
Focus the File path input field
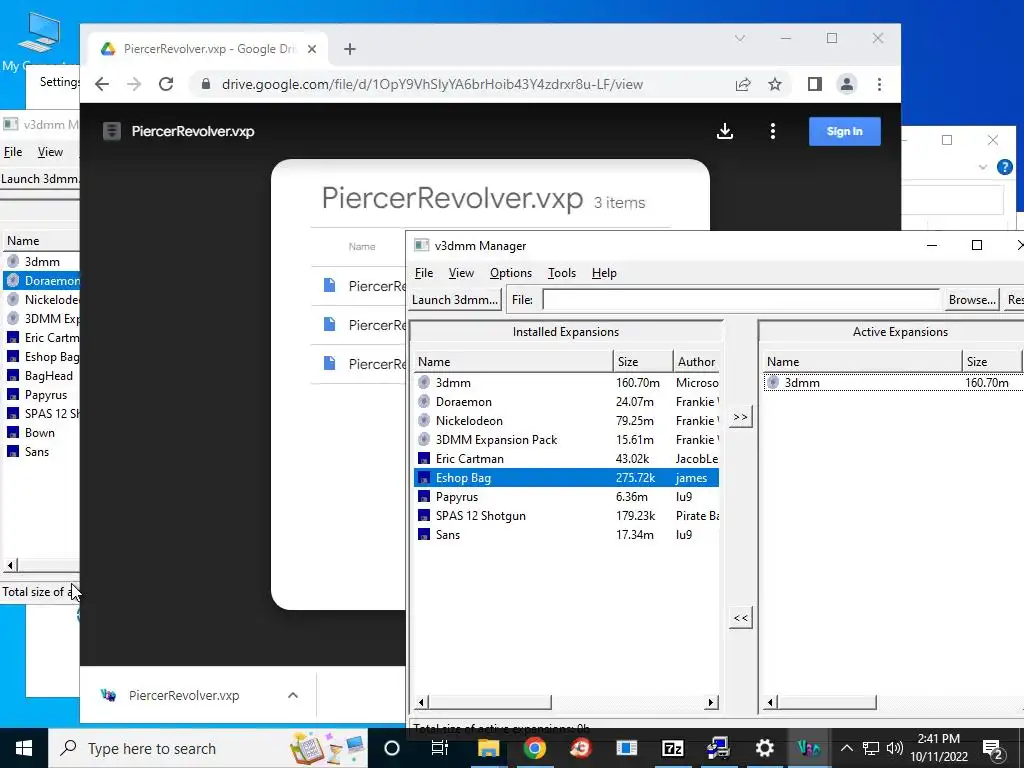741,300
